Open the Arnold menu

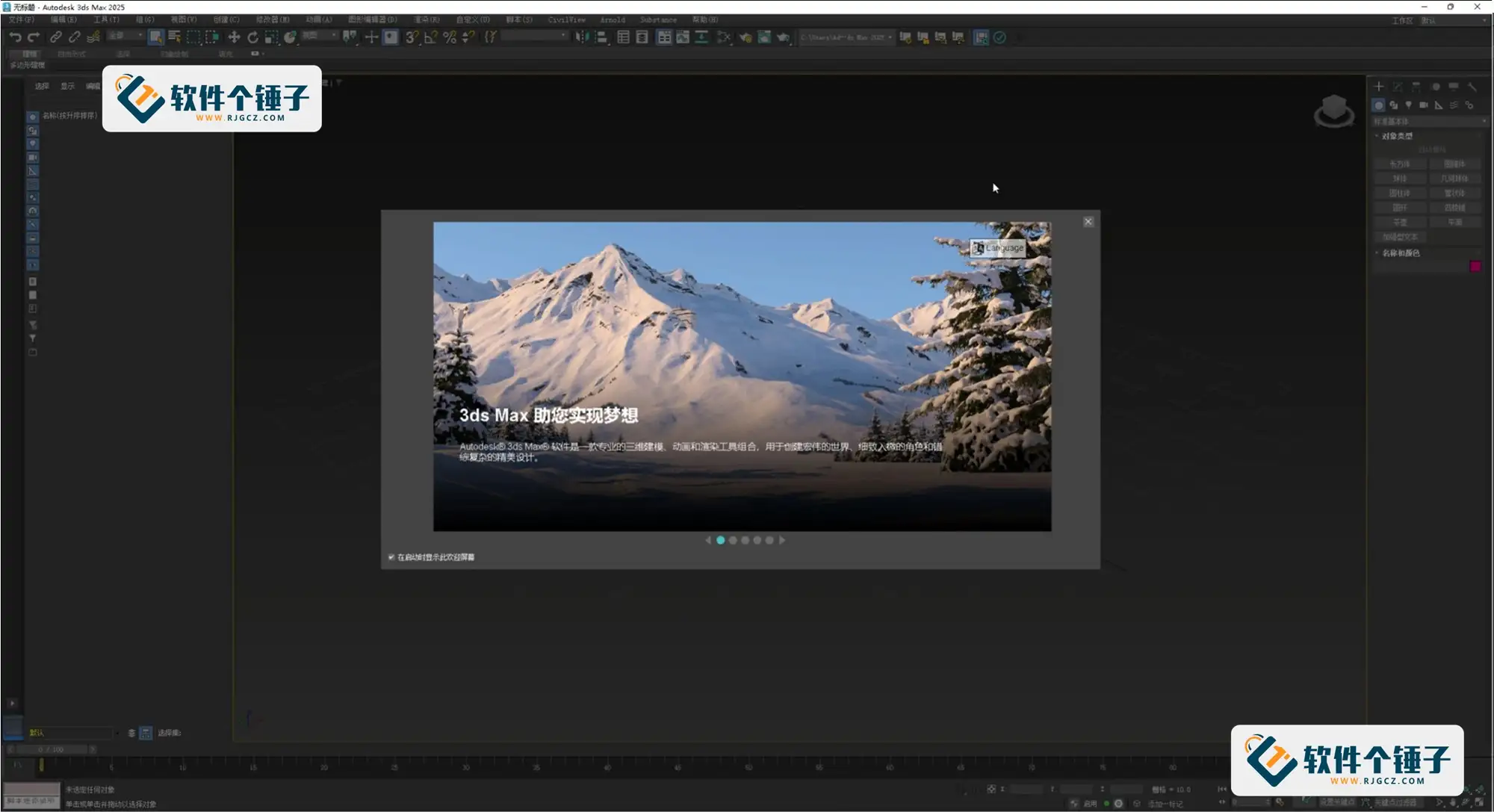pos(613,20)
